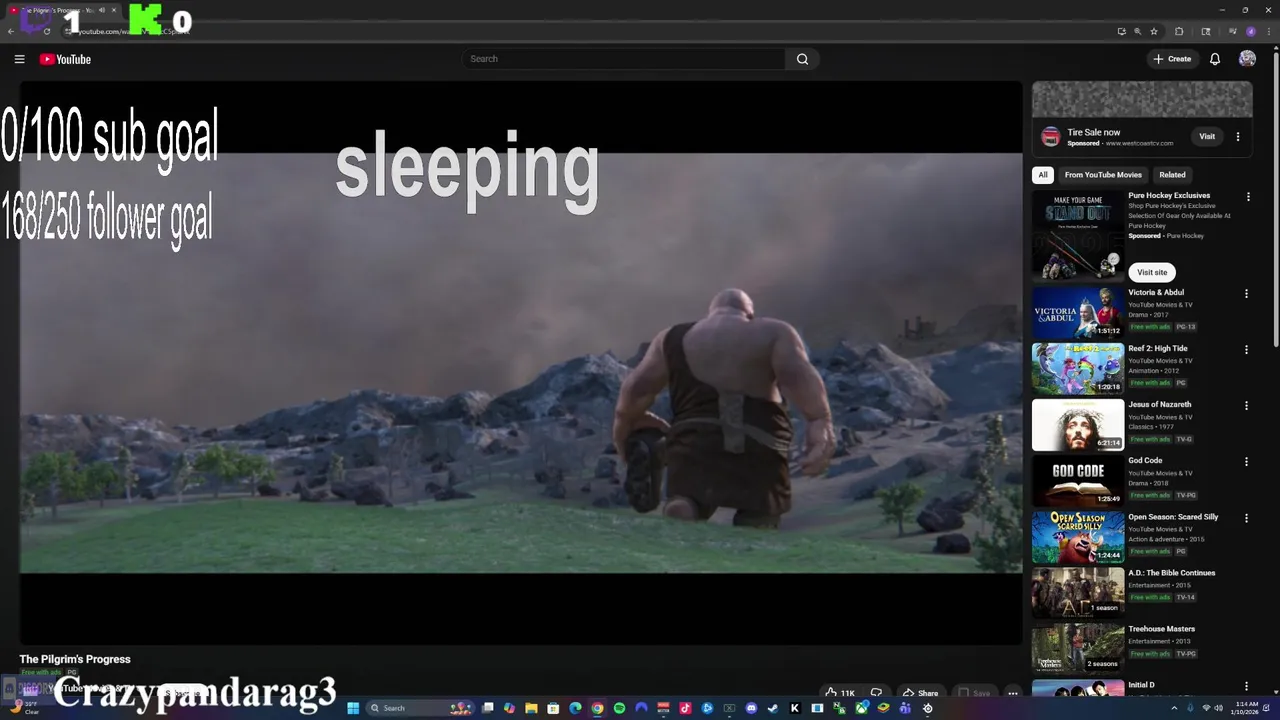Open options menu for Jesus of Nazareth
Image resolution: width=1280 pixels, height=720 pixels.
1246,406
